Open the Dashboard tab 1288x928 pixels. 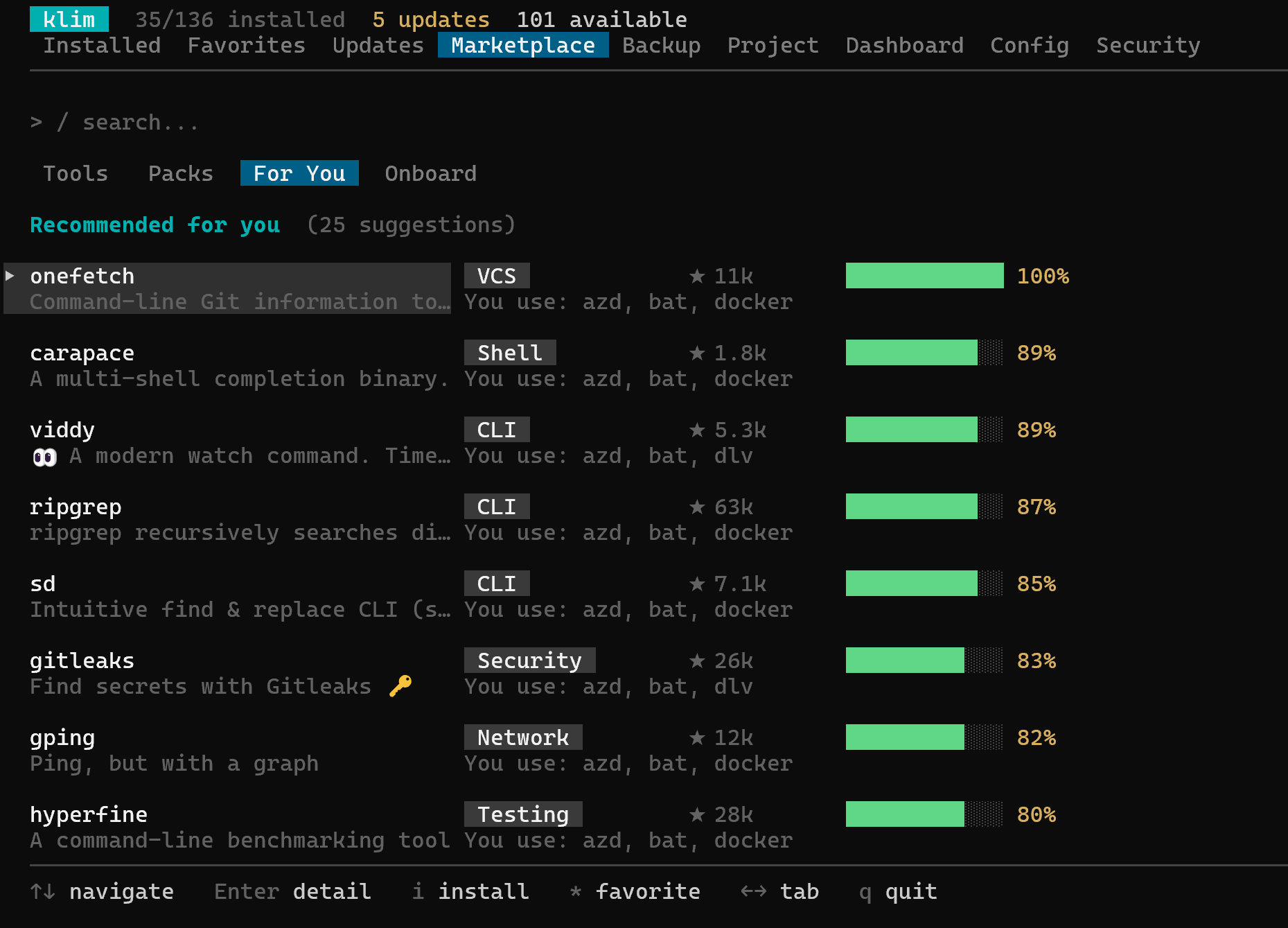click(x=905, y=46)
